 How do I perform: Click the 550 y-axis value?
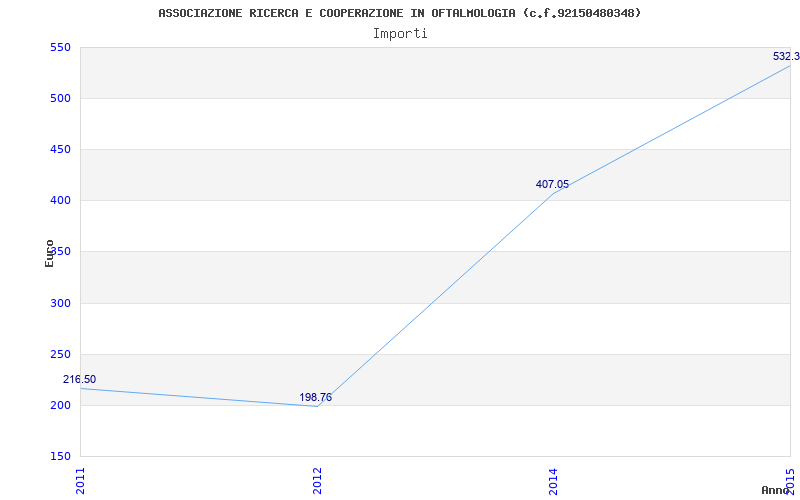[x=60, y=47]
